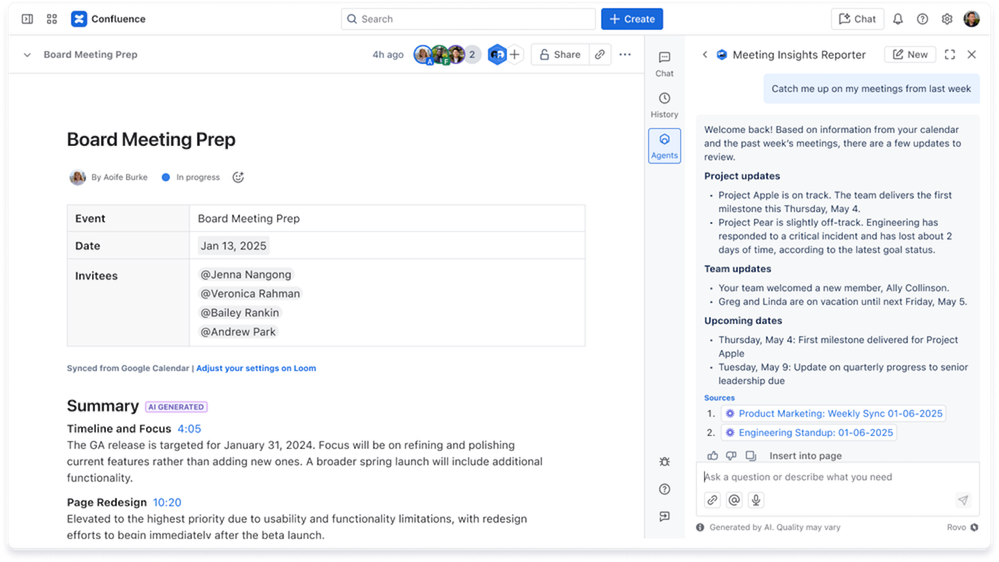The height and width of the screenshot is (562, 999).
Task: Click the Summary heading
Action: click(x=103, y=406)
